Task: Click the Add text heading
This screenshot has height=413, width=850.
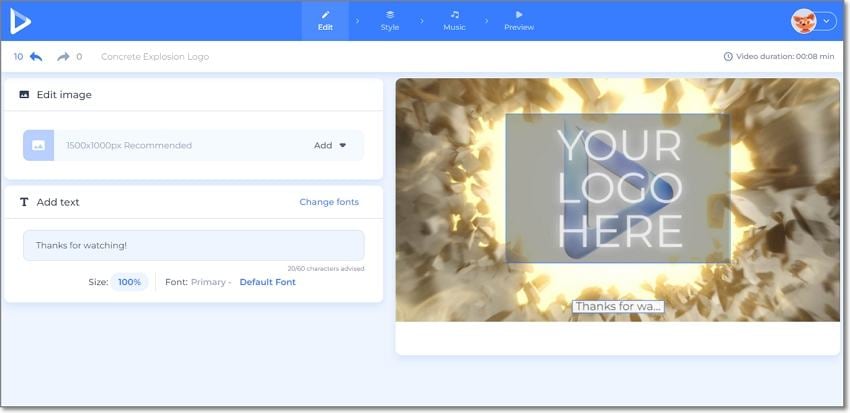Action: pyautogui.click(x=58, y=202)
